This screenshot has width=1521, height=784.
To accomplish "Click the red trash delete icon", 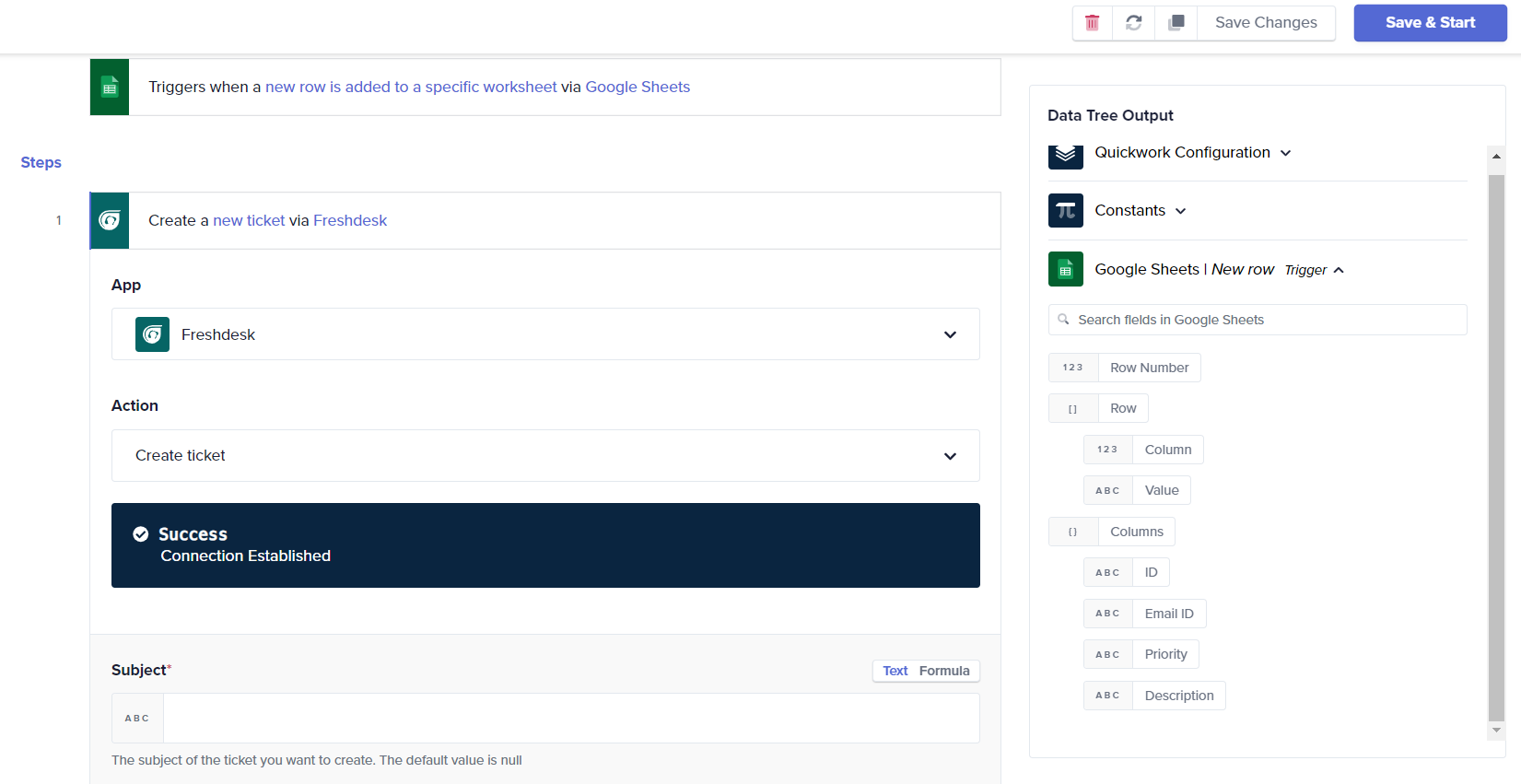I will pos(1092,23).
